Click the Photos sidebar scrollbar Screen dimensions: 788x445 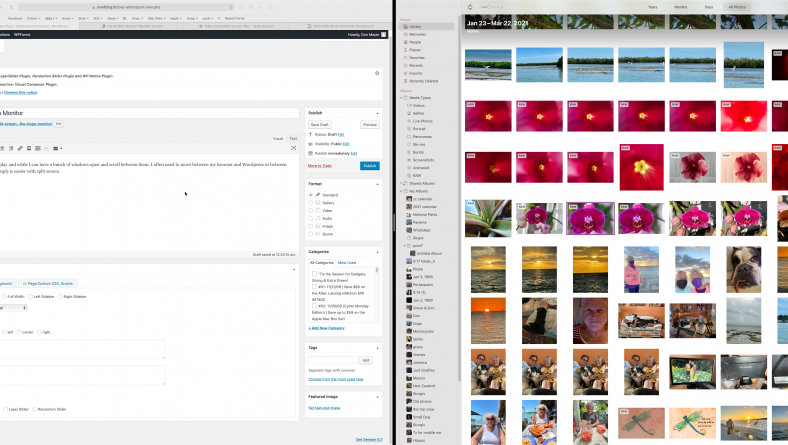coord(458,201)
